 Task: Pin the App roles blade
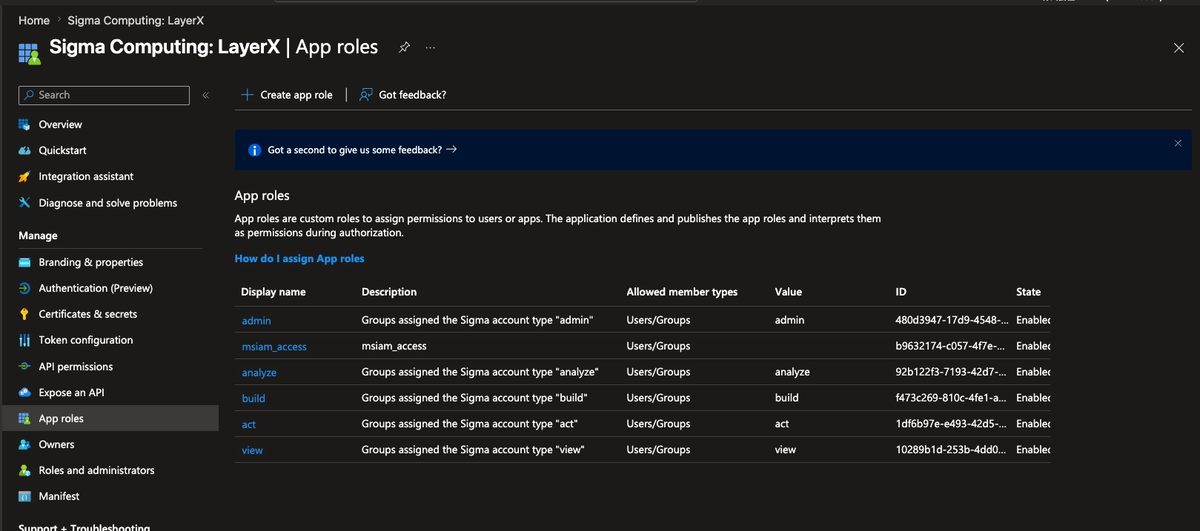click(x=404, y=47)
